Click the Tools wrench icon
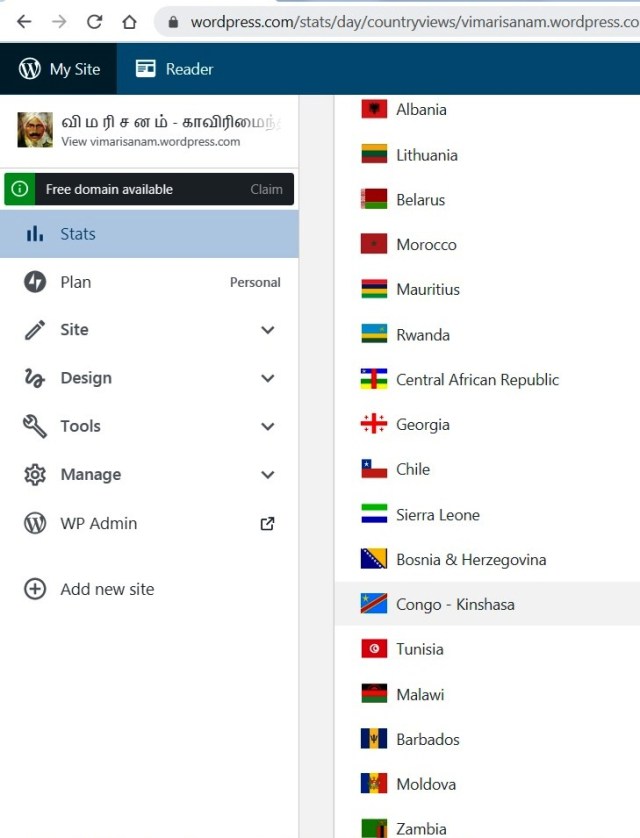This screenshot has height=838, width=640. [35, 426]
